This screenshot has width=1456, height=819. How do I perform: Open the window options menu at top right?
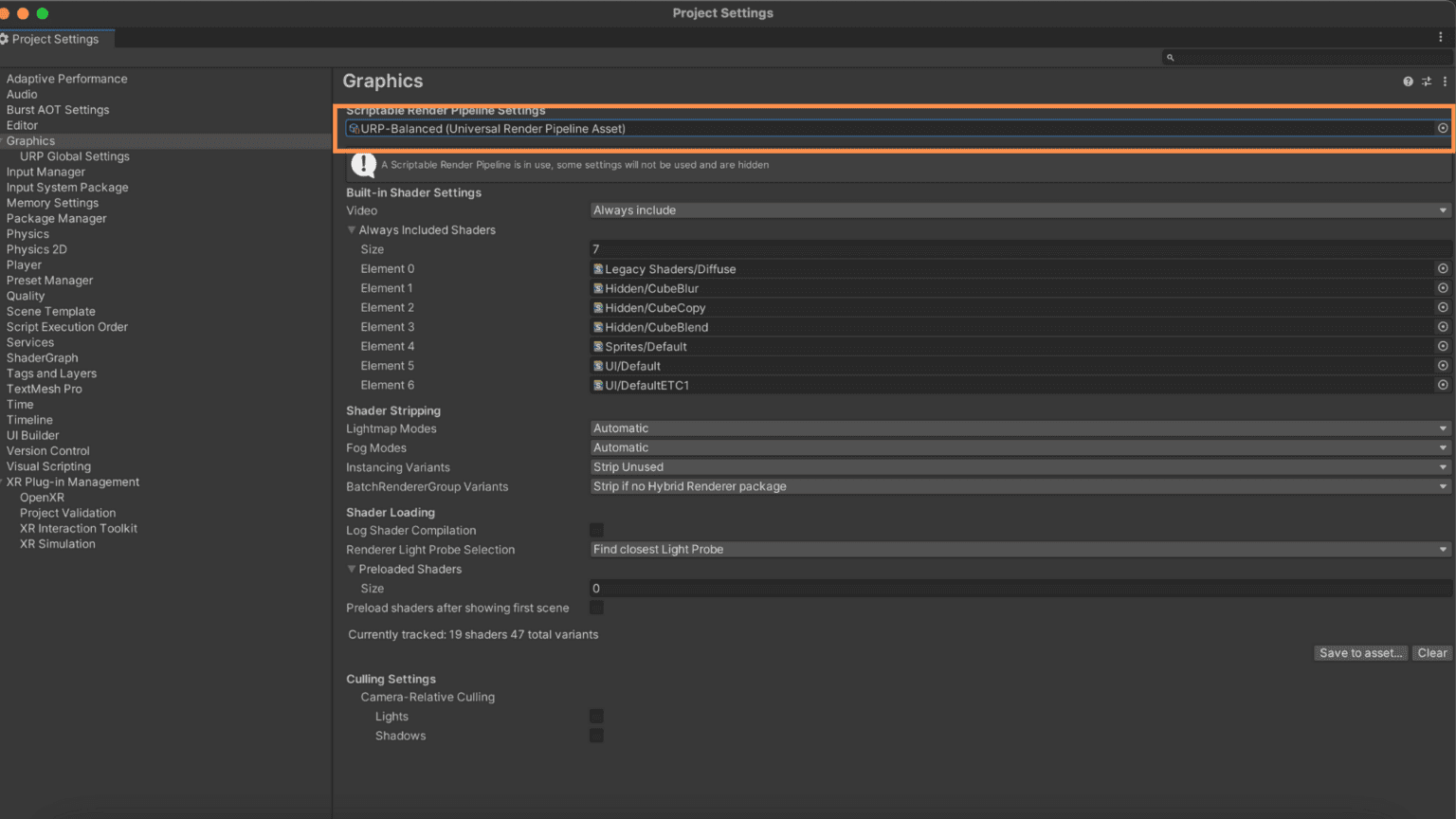click(1443, 36)
